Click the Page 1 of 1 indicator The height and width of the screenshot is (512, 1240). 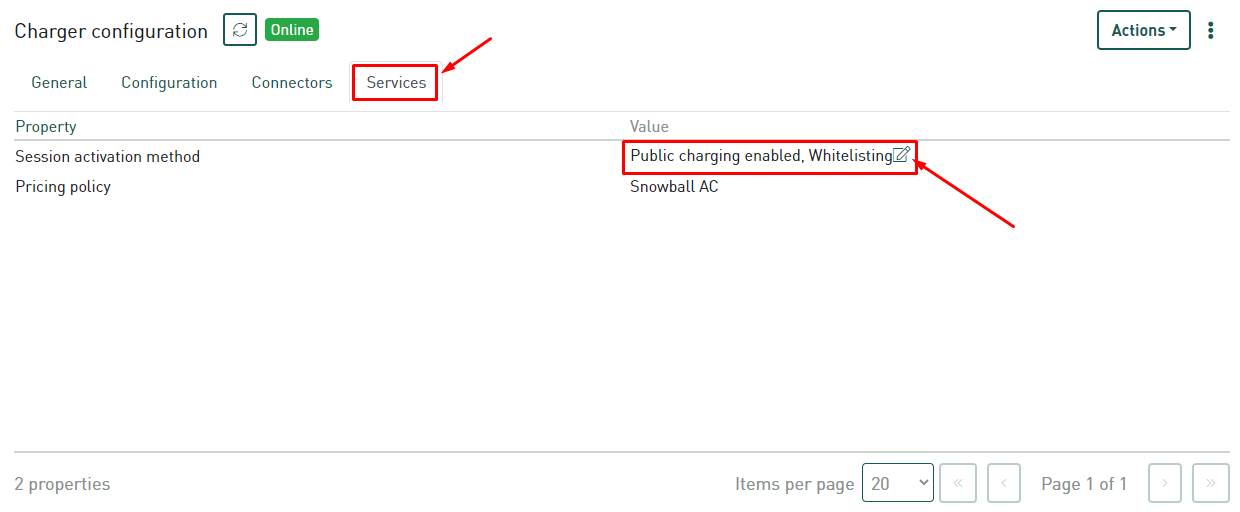[1084, 484]
